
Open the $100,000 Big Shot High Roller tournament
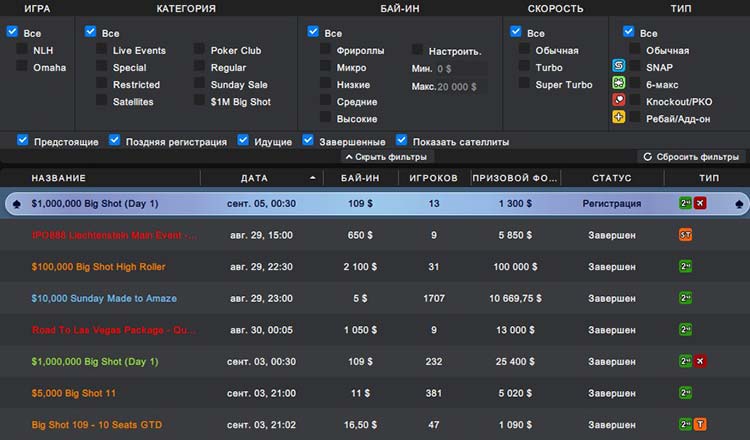pyautogui.click(x=98, y=267)
